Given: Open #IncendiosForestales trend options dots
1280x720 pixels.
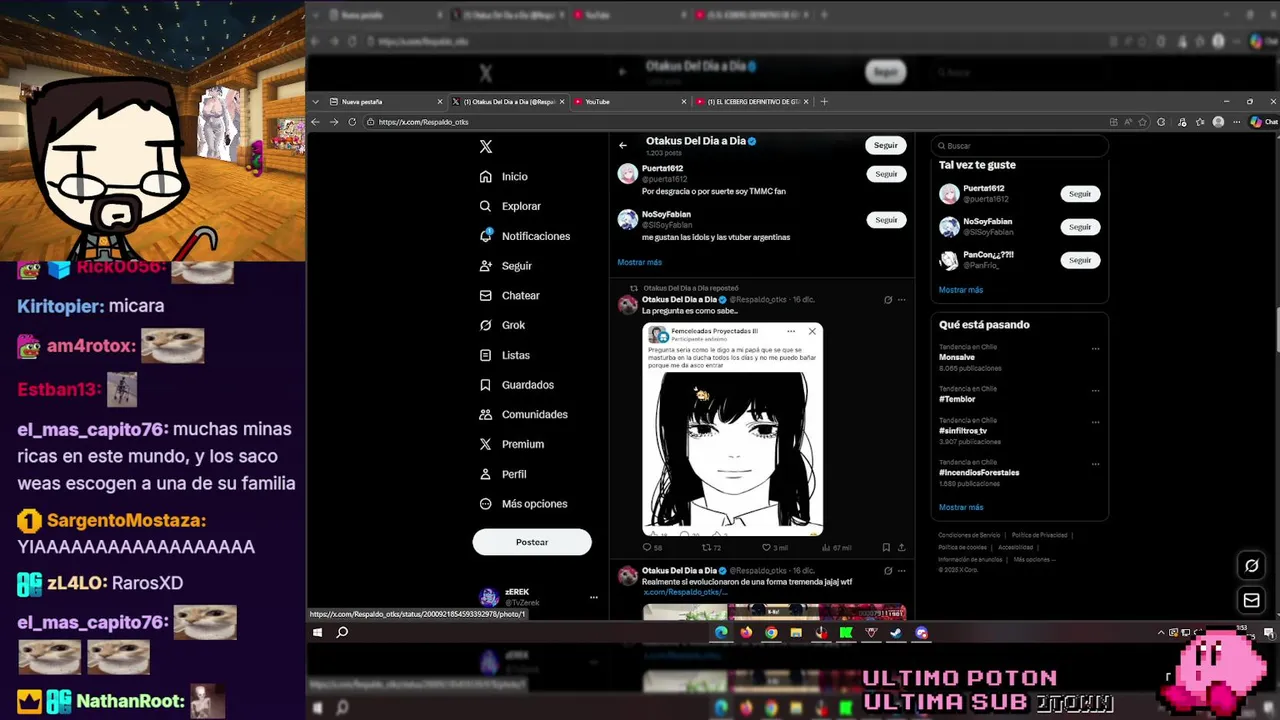Looking at the screenshot, I should (x=1095, y=465).
